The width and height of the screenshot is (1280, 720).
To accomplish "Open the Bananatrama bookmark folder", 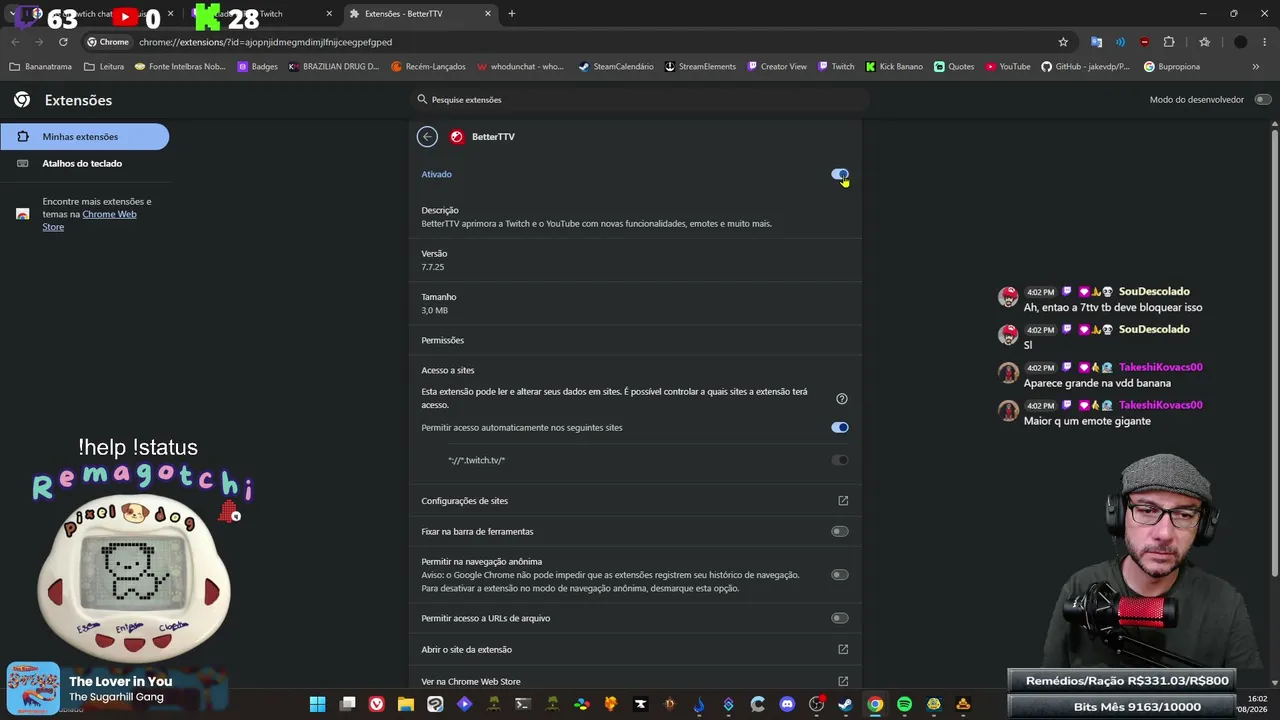I will click(x=42, y=67).
